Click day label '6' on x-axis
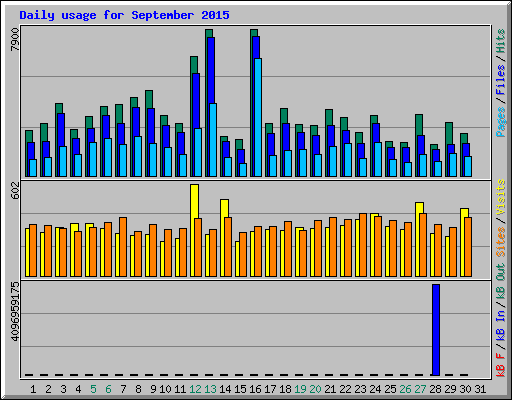This screenshot has width=512, height=400. (108, 389)
